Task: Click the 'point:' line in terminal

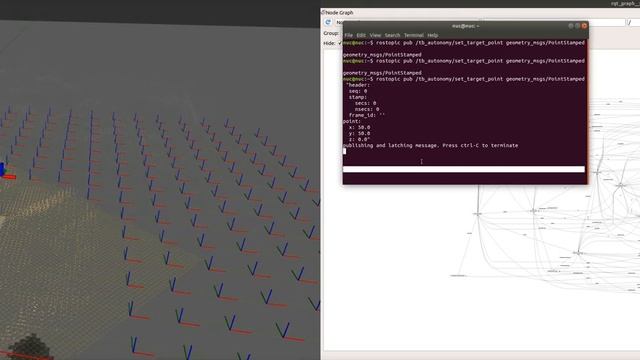Action: tap(352, 121)
